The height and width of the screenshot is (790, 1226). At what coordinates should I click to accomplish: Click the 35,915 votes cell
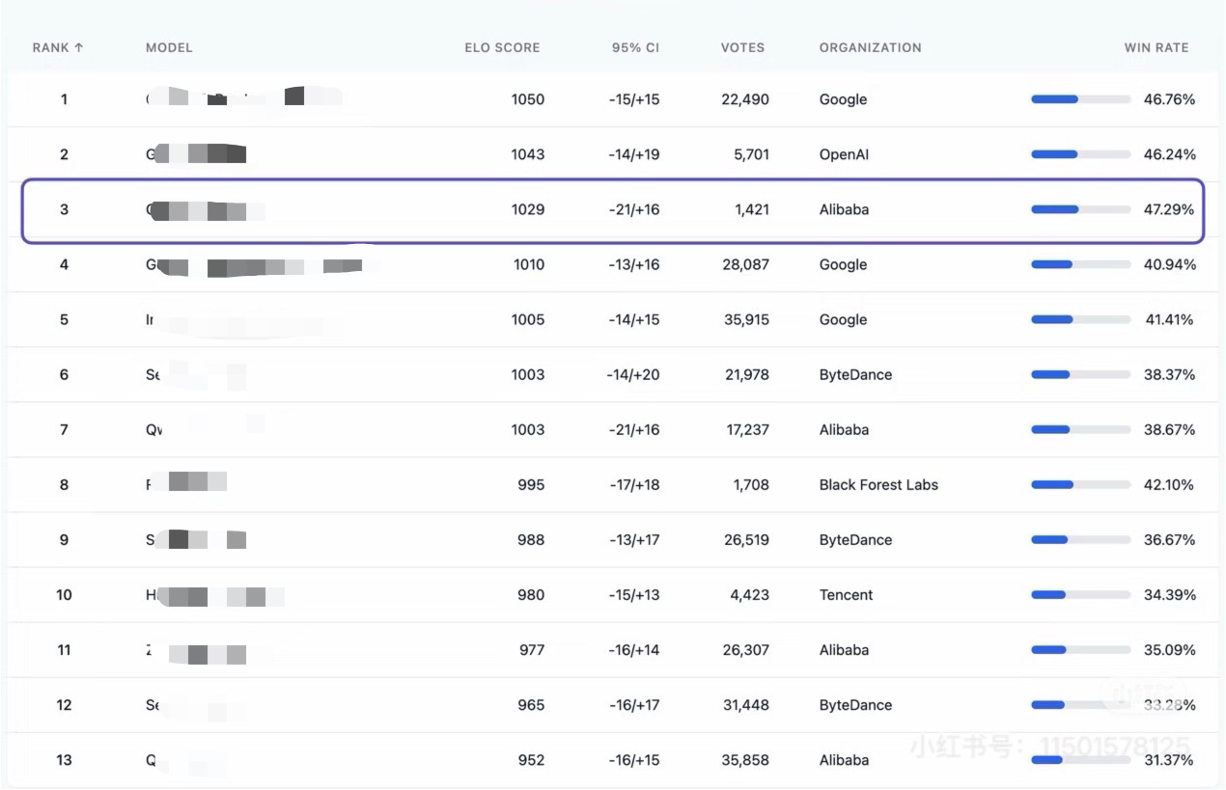[745, 320]
